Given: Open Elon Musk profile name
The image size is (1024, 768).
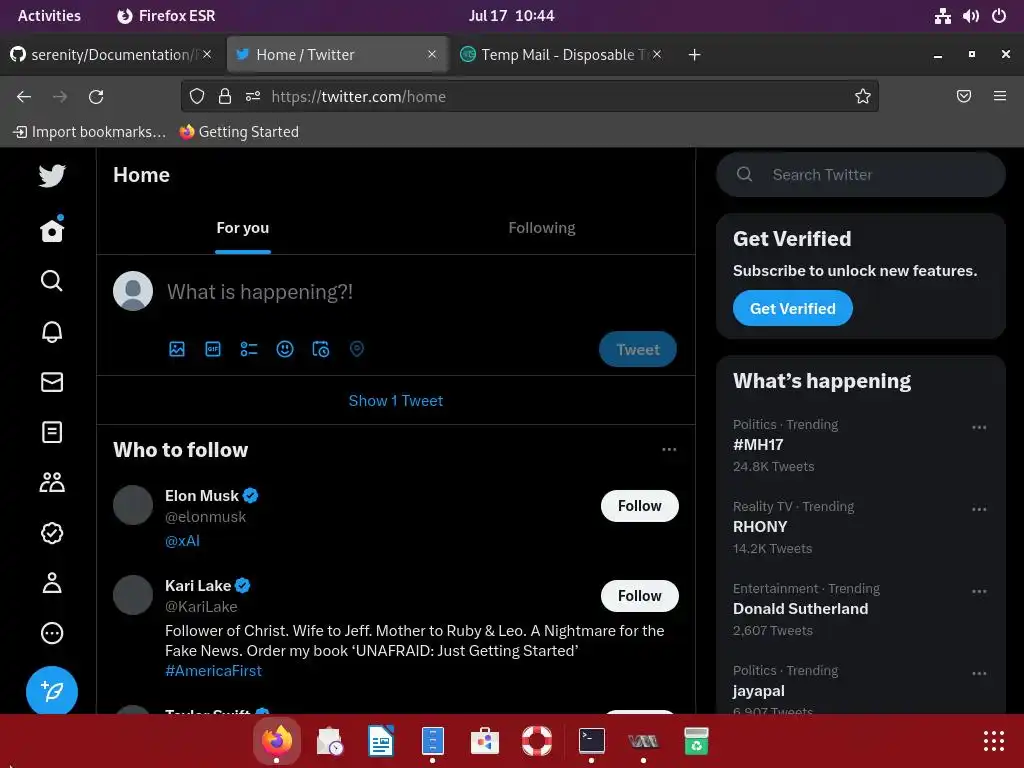Looking at the screenshot, I should click(202, 496).
